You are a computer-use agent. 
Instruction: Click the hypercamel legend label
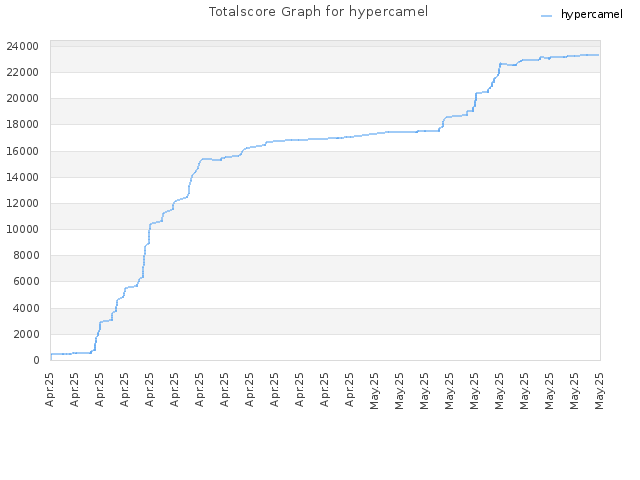pyautogui.click(x=592, y=14)
